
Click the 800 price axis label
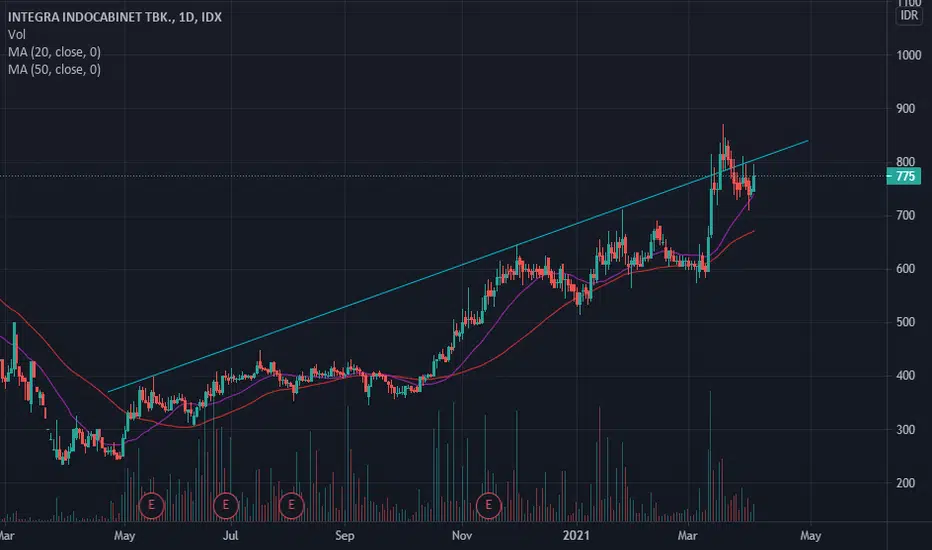point(906,162)
